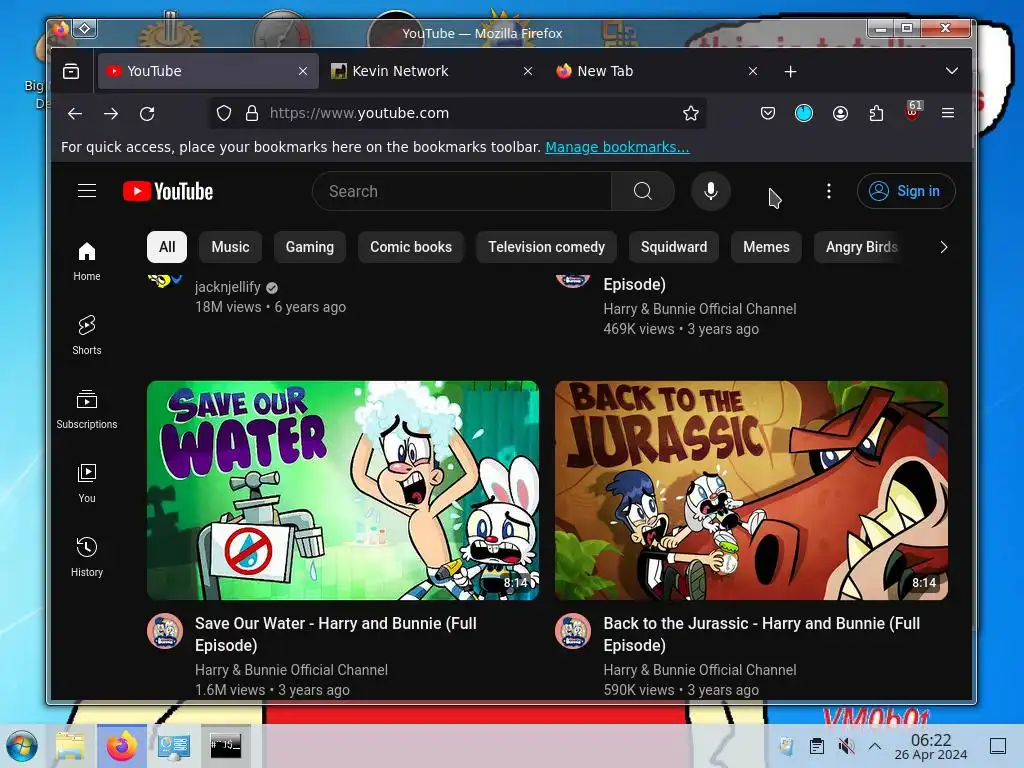The image size is (1024, 768).
Task: Select the Gaming filter chip
Action: 310,248
